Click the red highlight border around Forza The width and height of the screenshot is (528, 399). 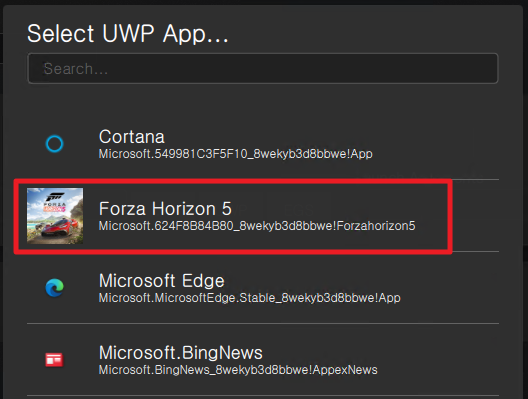tap(232, 181)
